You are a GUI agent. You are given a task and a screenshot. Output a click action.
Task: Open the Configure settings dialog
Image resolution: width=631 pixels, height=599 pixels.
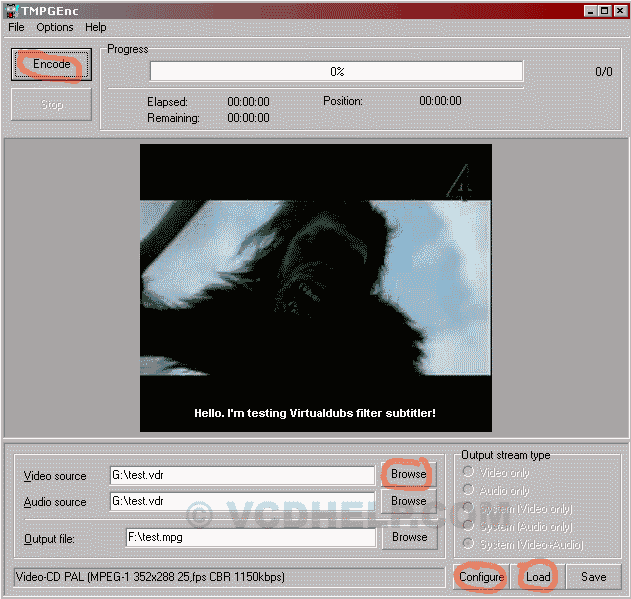click(x=481, y=577)
